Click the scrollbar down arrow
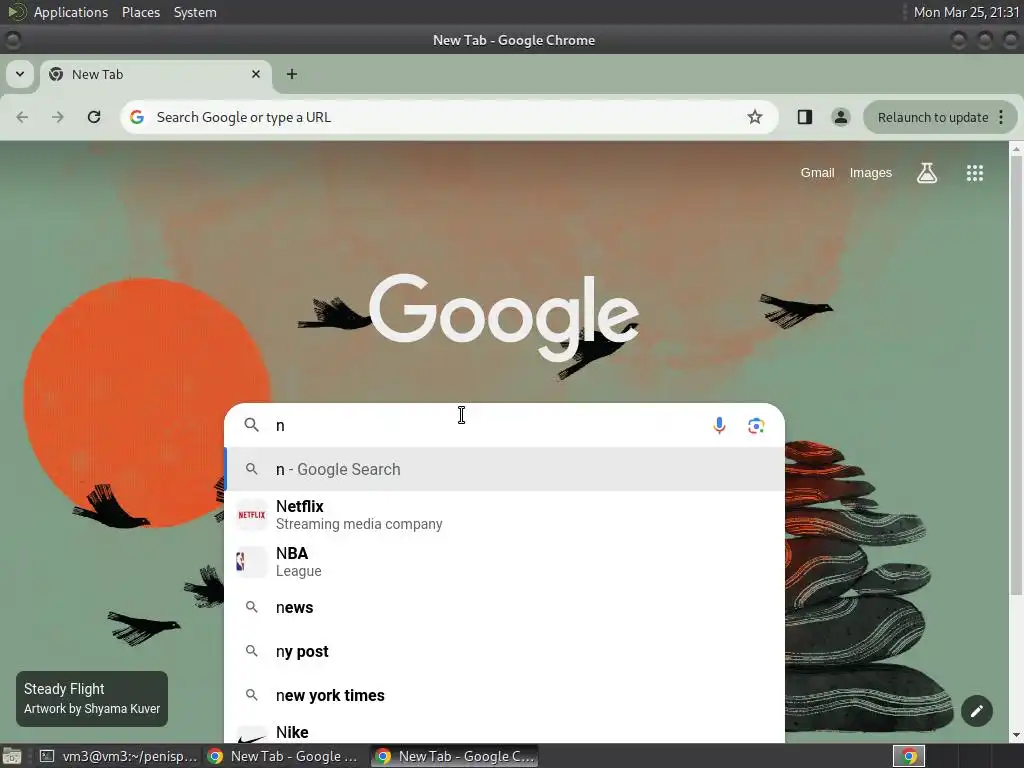This screenshot has height=768, width=1024. pos(1016,735)
